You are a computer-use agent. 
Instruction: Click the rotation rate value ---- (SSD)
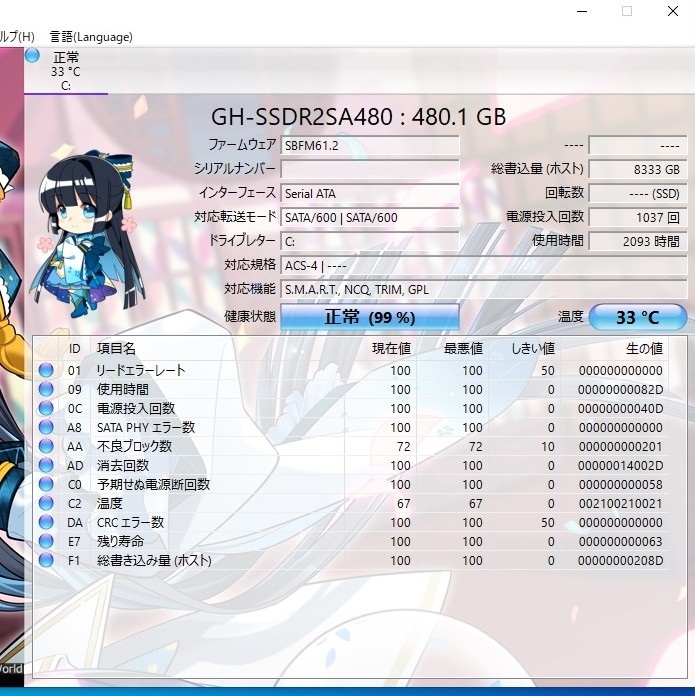638,194
